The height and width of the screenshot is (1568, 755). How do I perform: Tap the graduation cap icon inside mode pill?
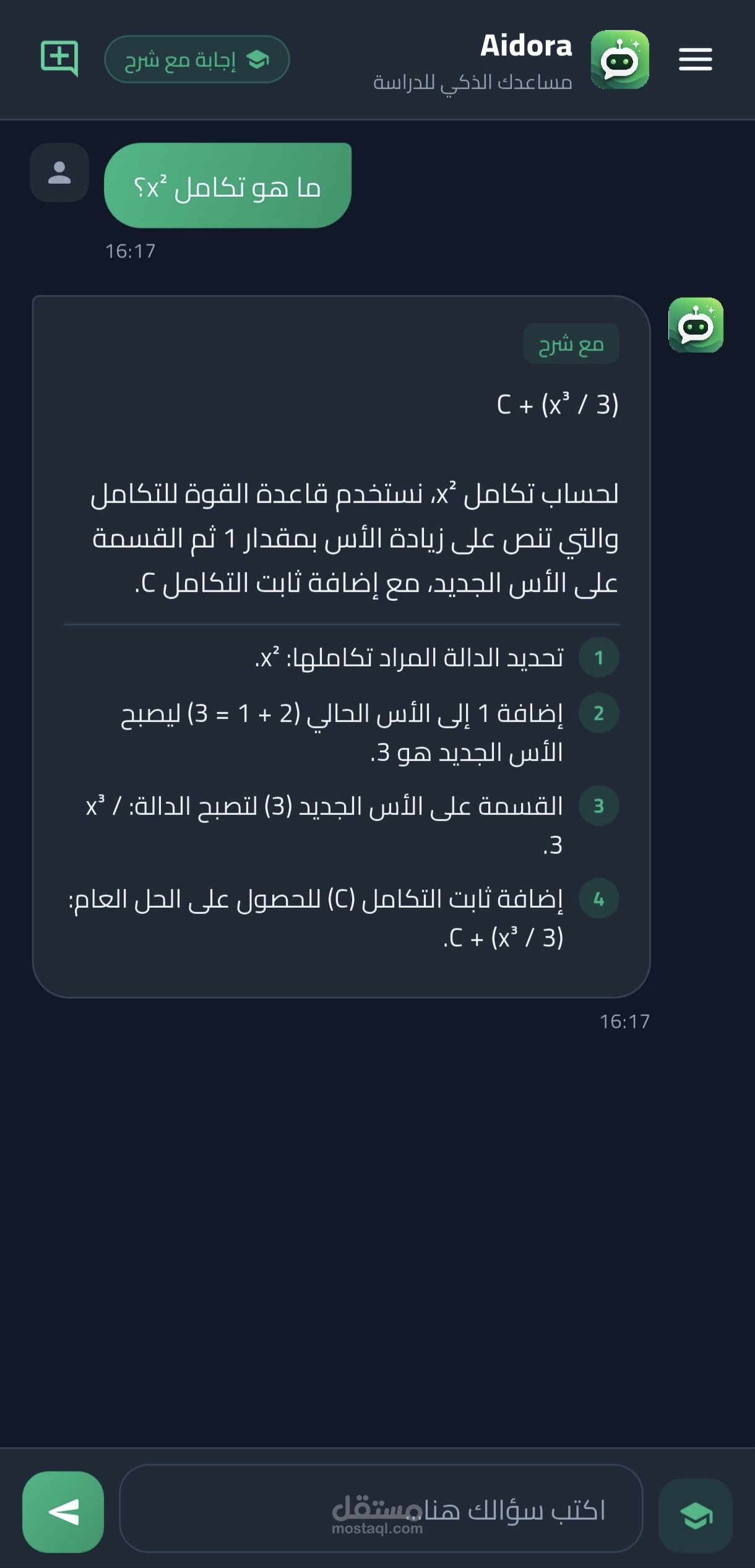point(257,60)
